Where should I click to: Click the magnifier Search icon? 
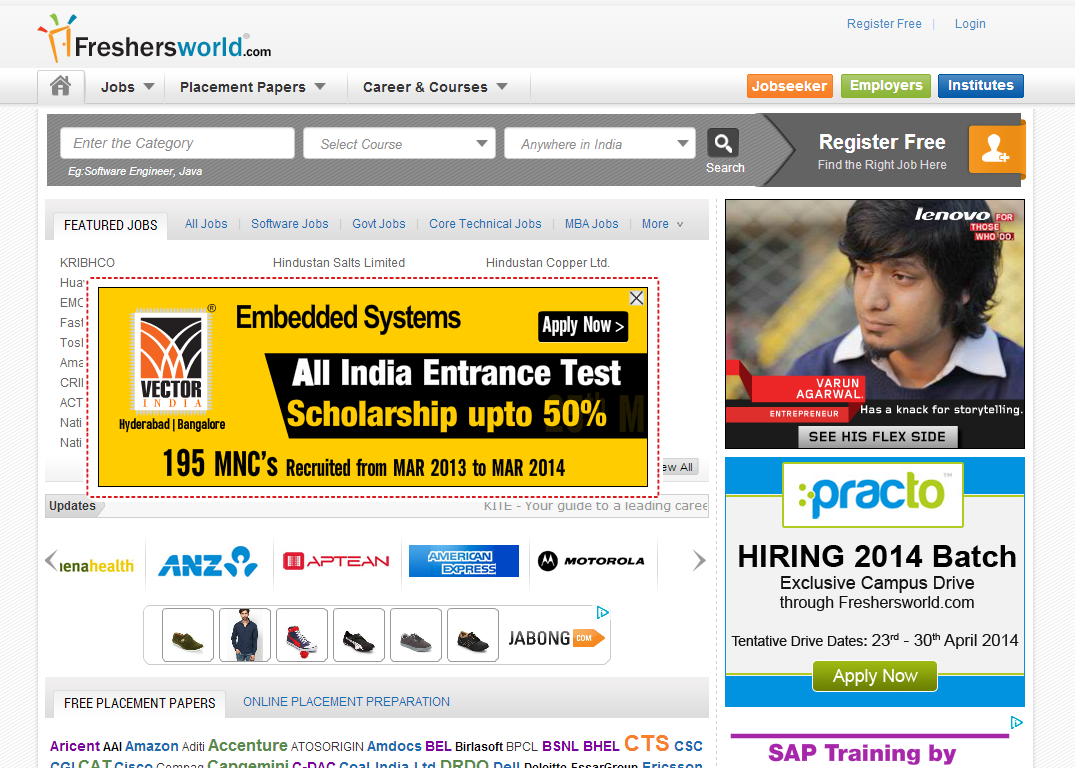[723, 142]
